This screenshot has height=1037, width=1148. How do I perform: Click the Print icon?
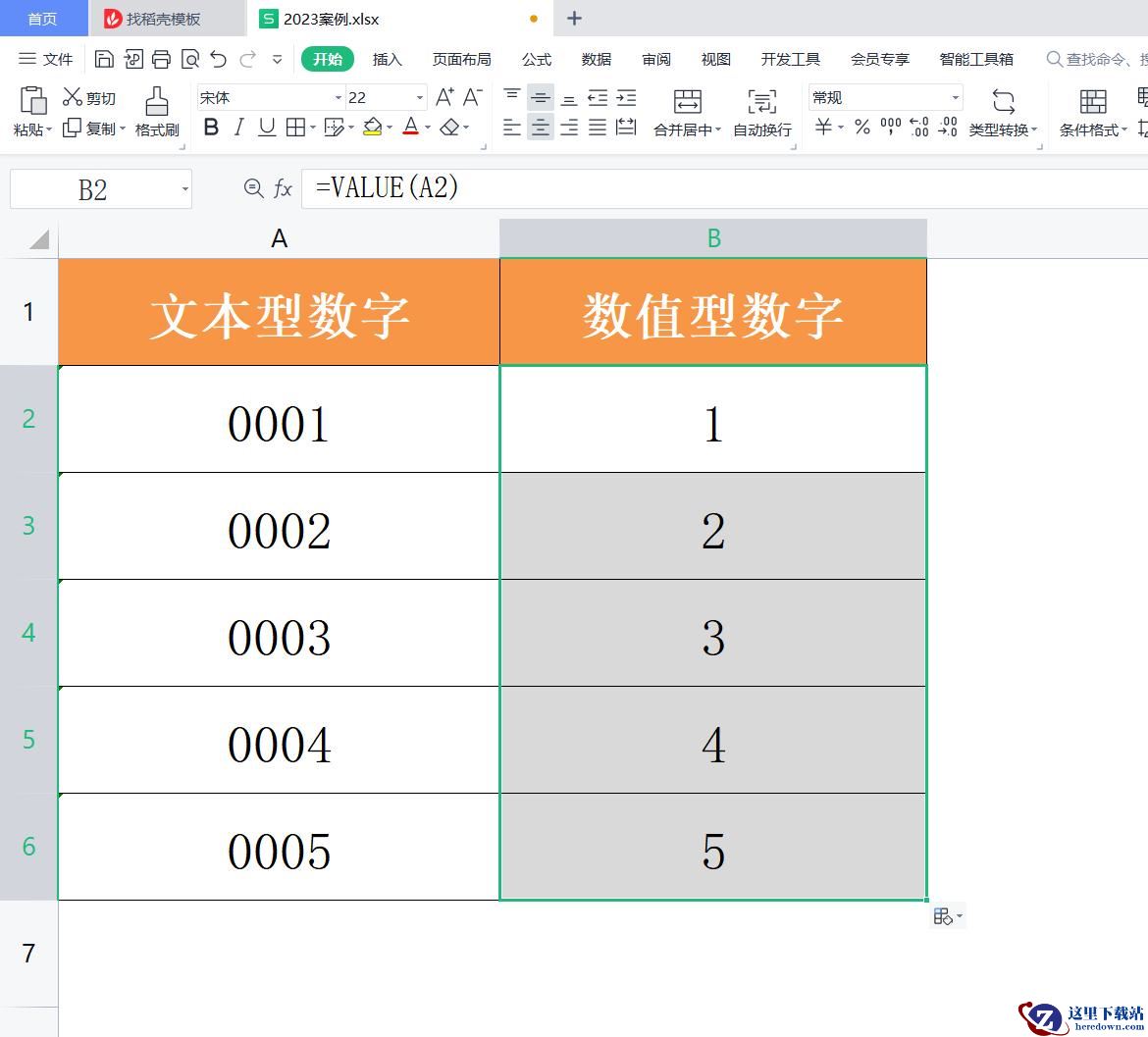[x=161, y=59]
